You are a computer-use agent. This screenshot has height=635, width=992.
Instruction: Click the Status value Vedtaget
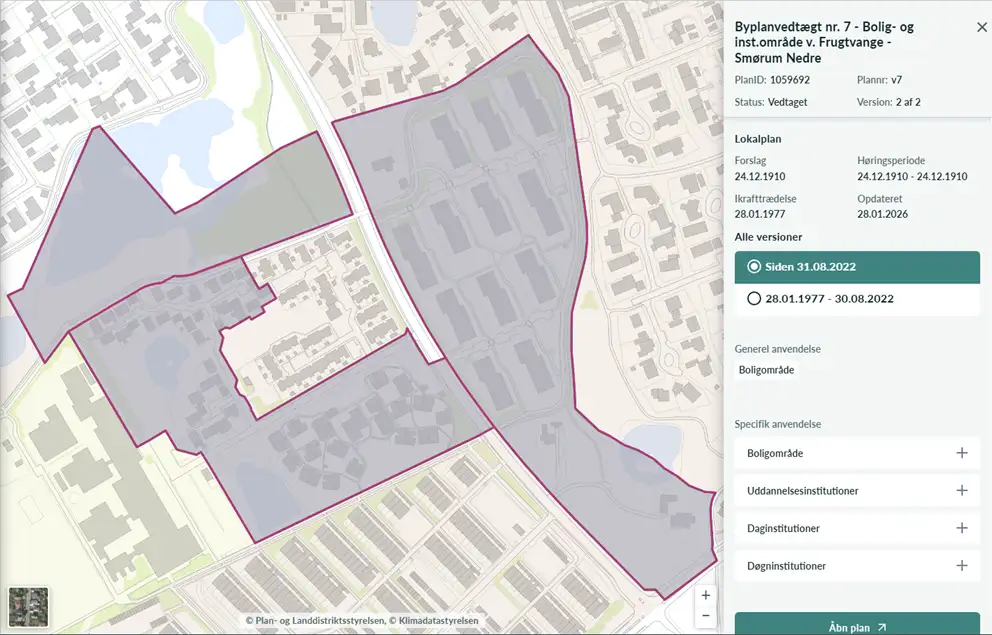788,102
